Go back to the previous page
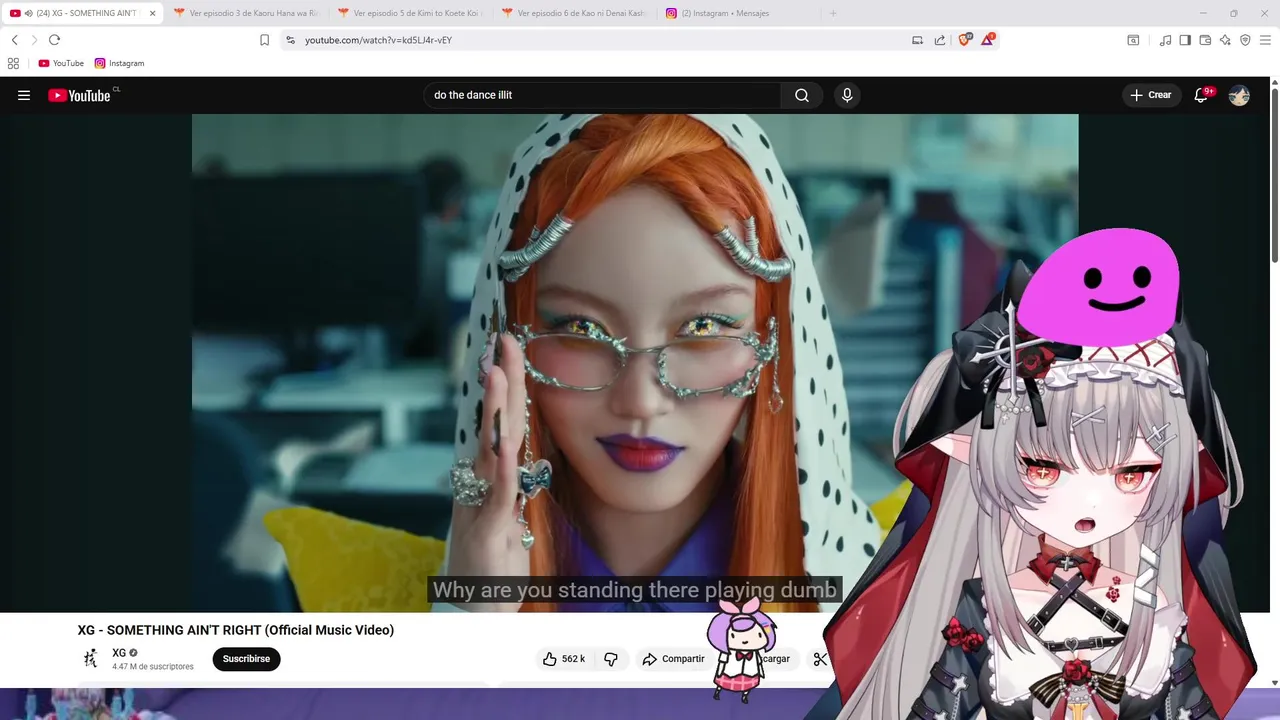 (x=14, y=40)
